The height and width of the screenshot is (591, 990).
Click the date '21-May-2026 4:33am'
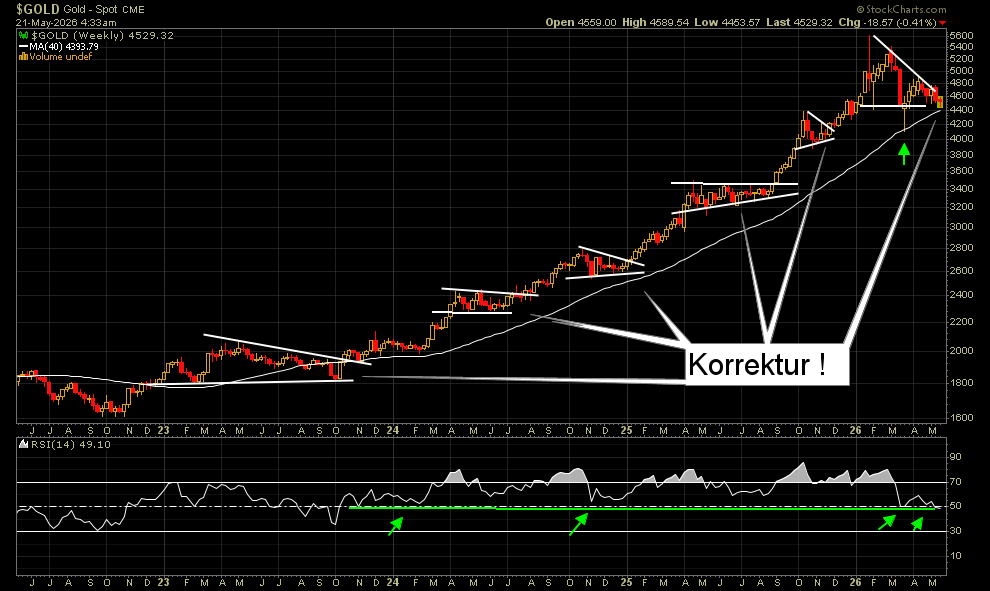tap(66, 22)
